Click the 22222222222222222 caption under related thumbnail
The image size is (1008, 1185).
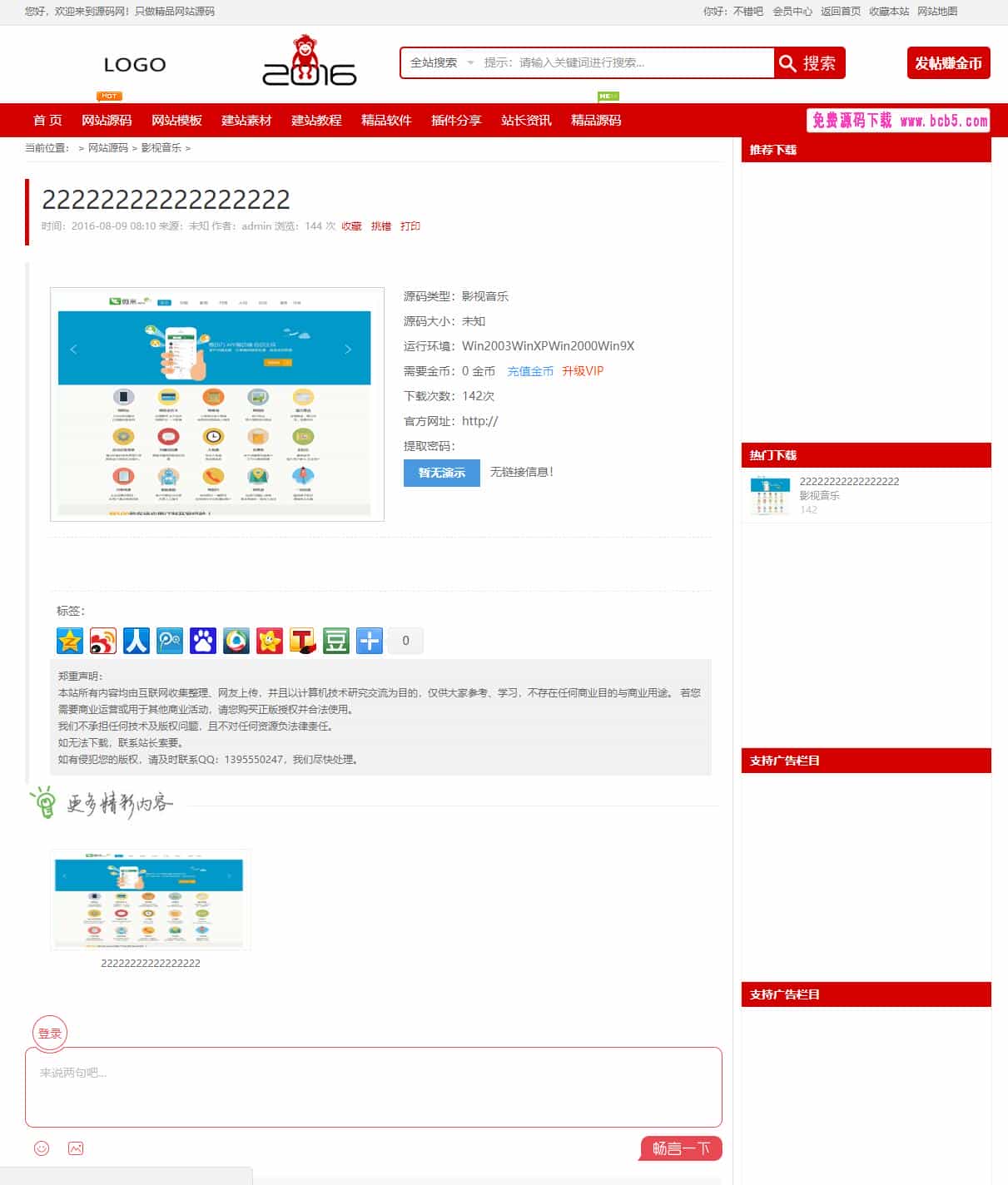click(151, 964)
